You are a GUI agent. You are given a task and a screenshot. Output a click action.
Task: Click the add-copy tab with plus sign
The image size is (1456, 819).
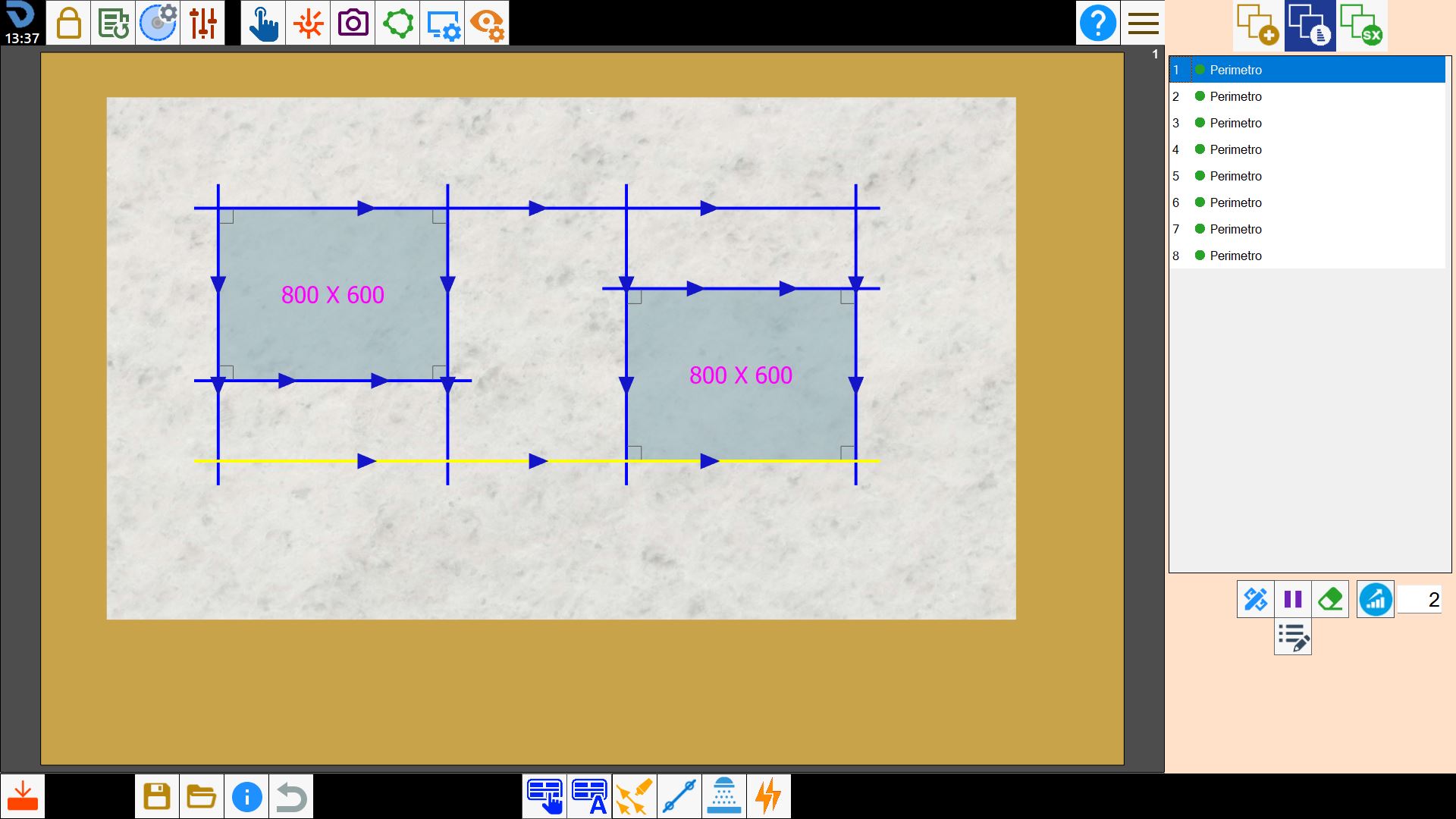pos(1258,26)
